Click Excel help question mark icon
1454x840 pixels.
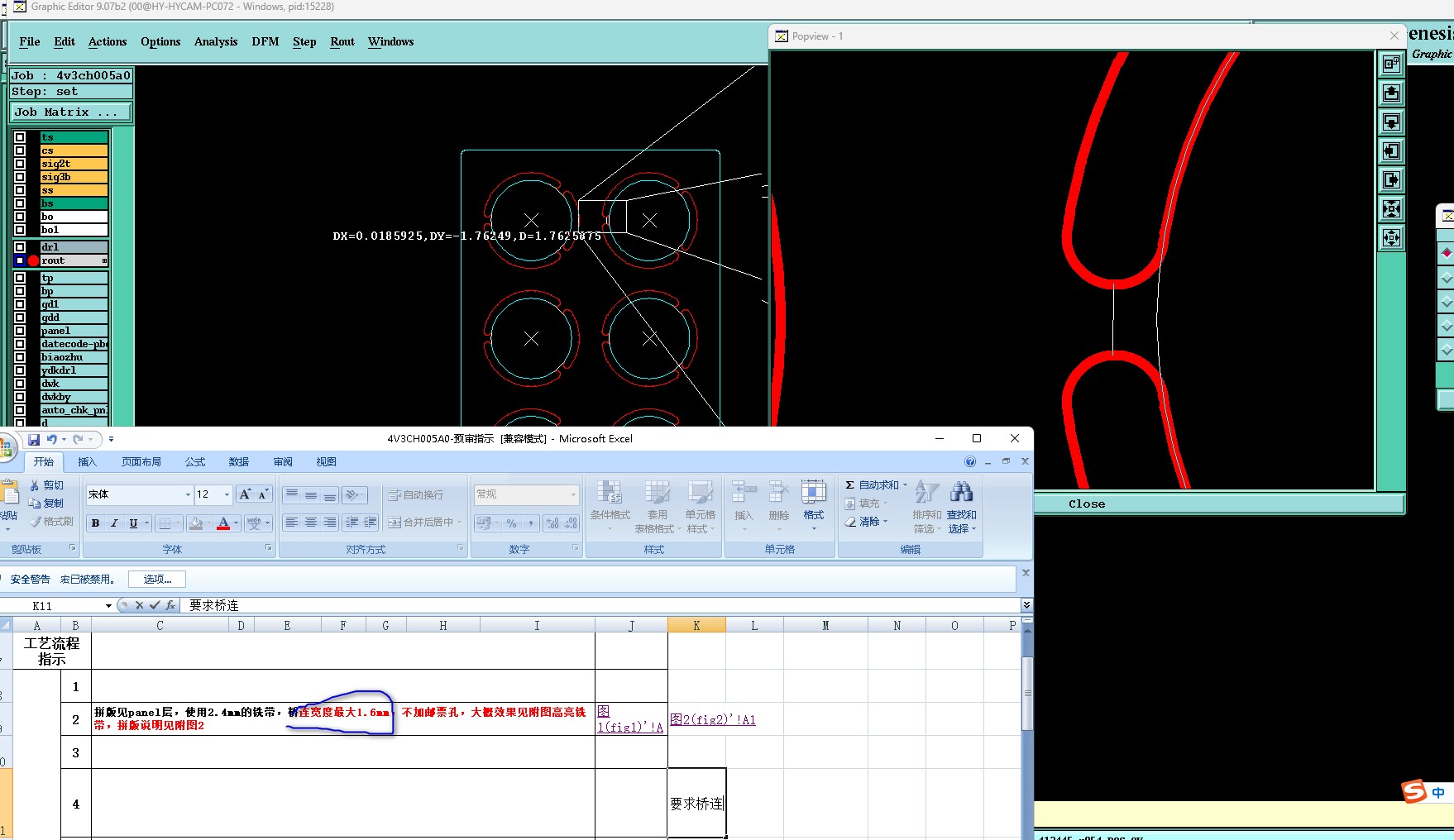[x=970, y=461]
